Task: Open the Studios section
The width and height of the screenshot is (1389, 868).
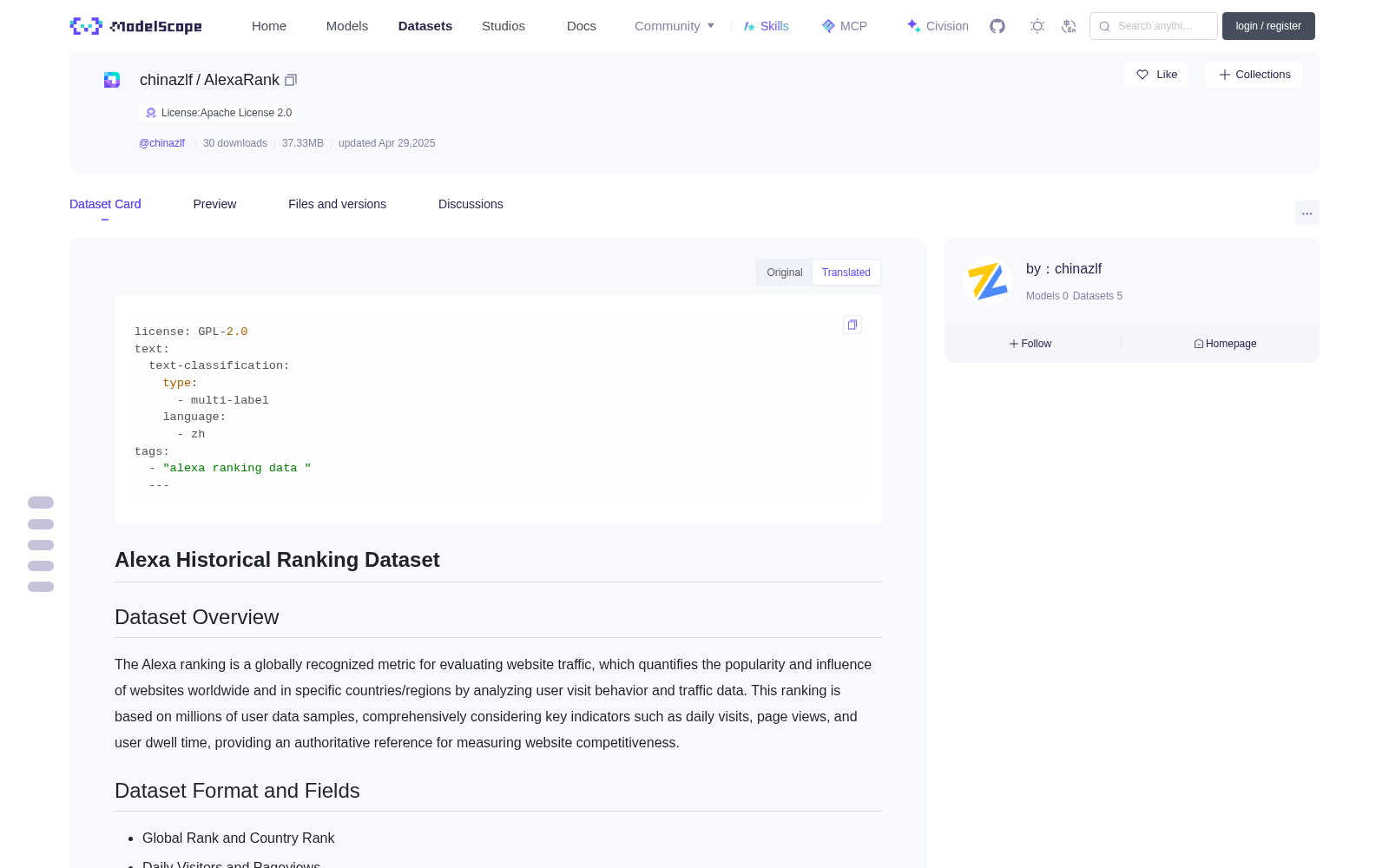Action: 504,26
